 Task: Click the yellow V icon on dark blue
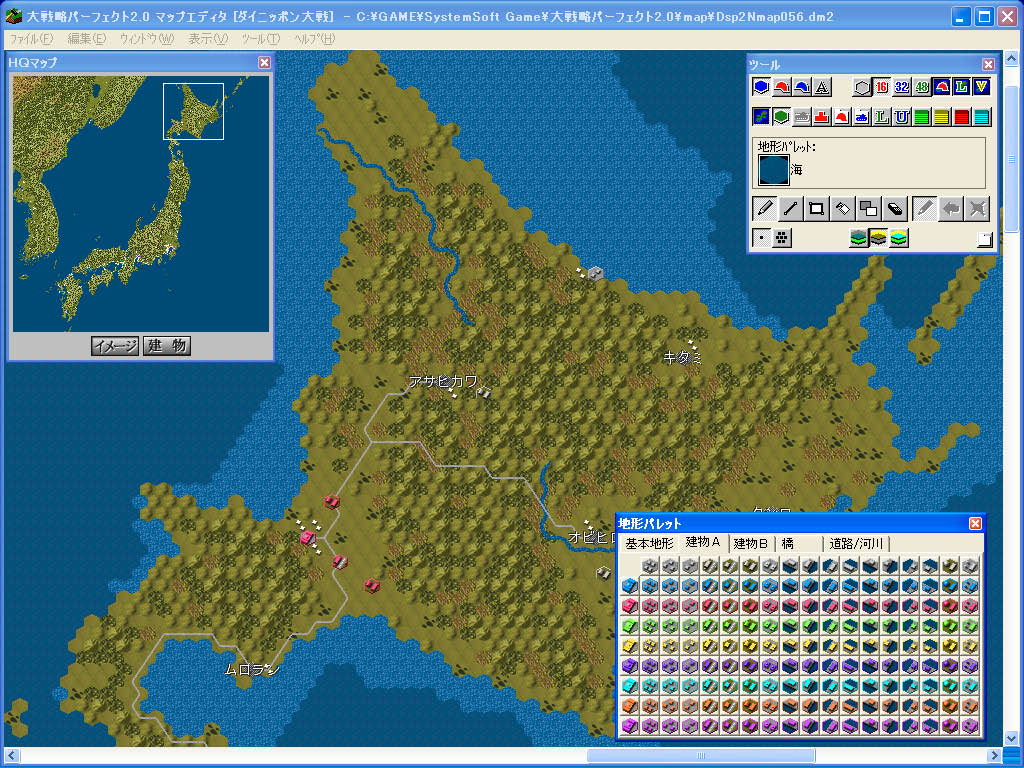(x=982, y=86)
